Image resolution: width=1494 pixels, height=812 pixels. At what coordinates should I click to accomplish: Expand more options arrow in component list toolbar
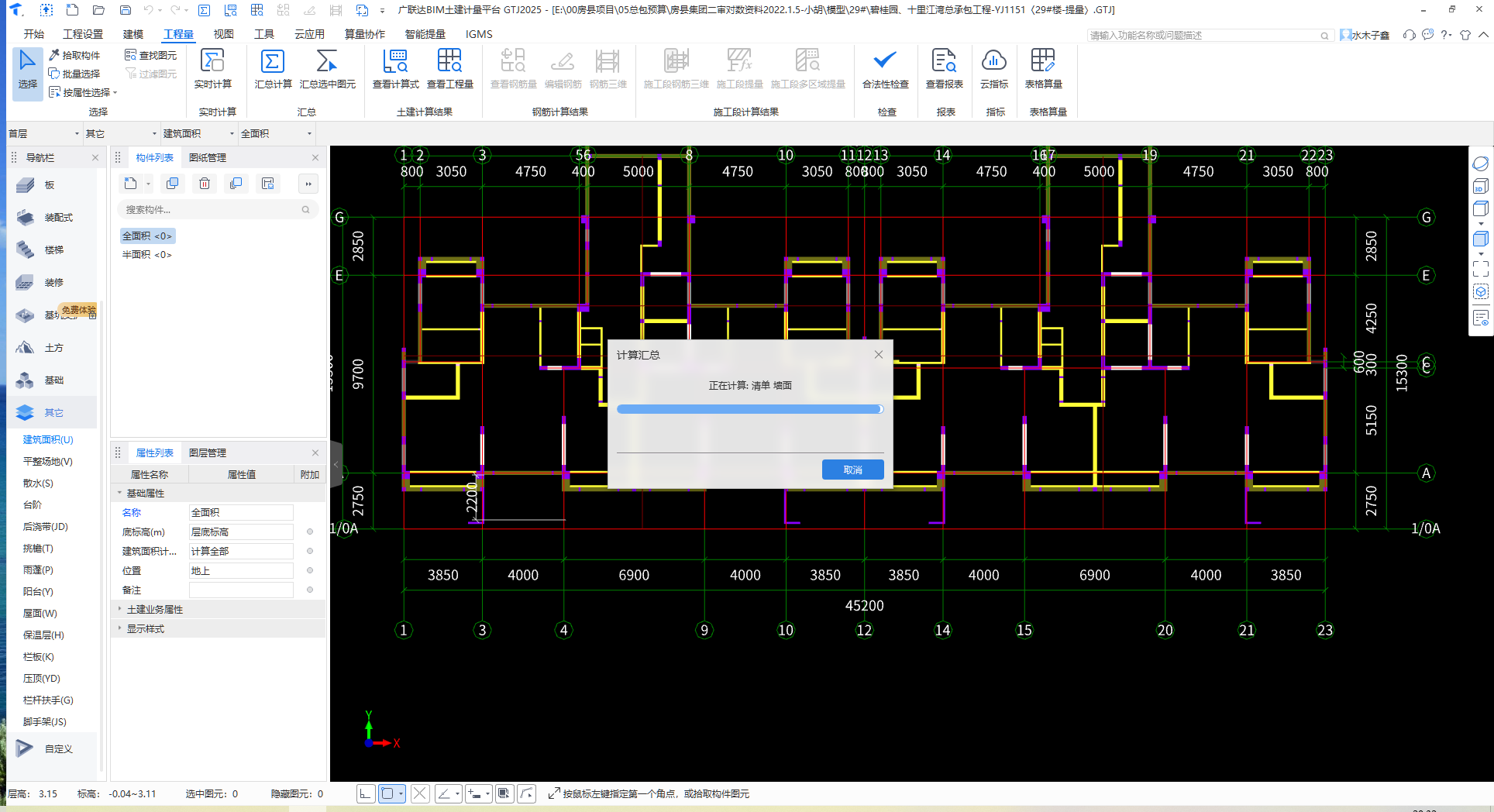tap(308, 184)
